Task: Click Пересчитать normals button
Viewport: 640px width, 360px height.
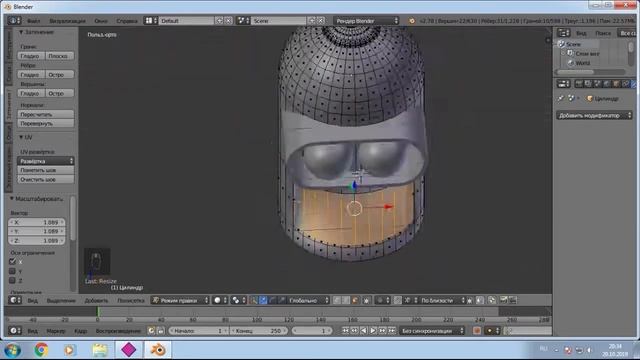Action: [46, 114]
